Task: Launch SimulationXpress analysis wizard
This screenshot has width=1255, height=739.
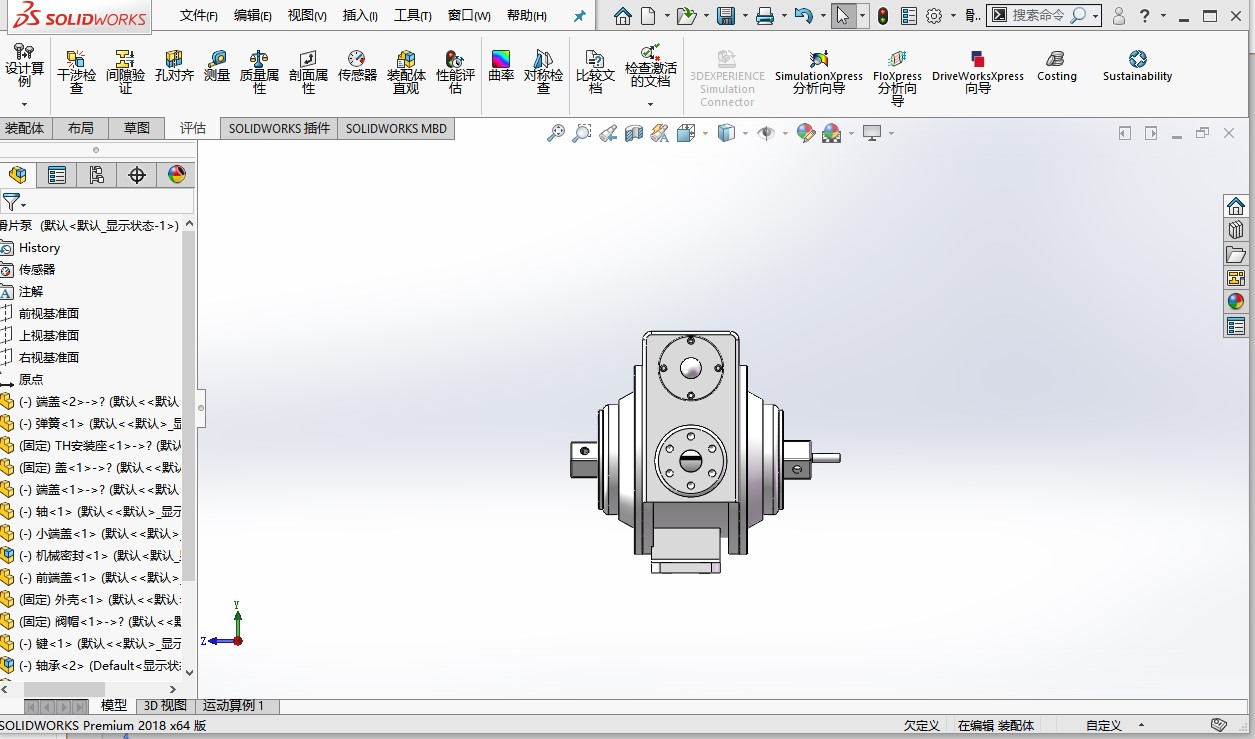Action: point(819,72)
